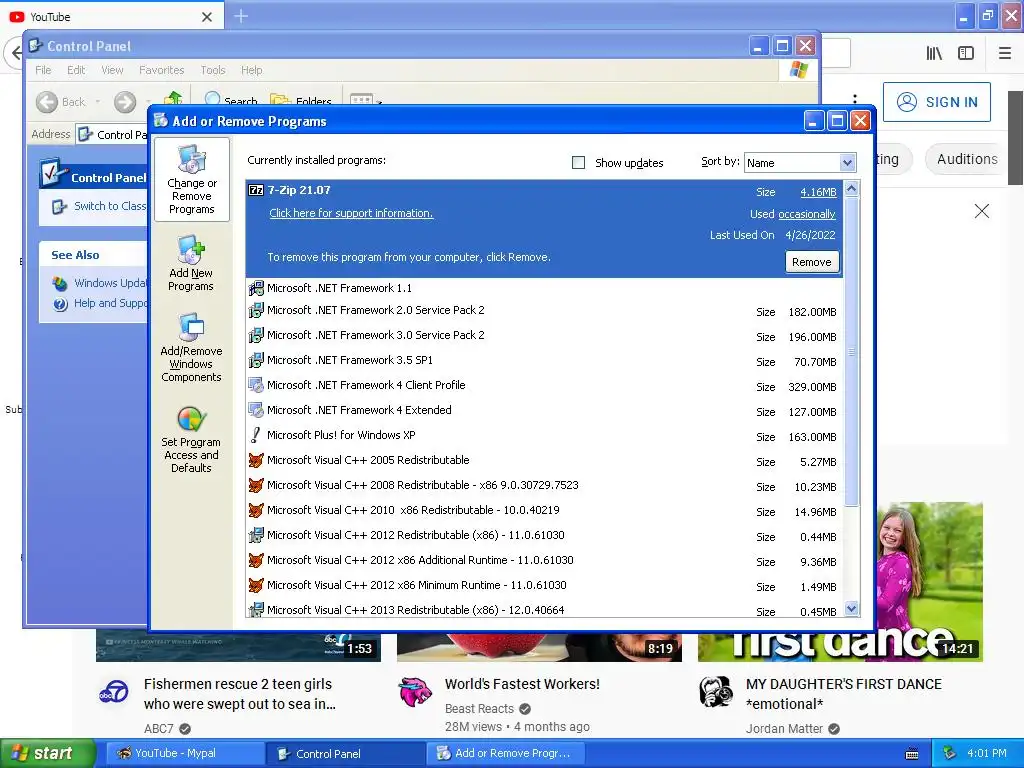Open browser hamburger menu icon
Viewport: 1024px width, 768px height.
[x=1005, y=53]
